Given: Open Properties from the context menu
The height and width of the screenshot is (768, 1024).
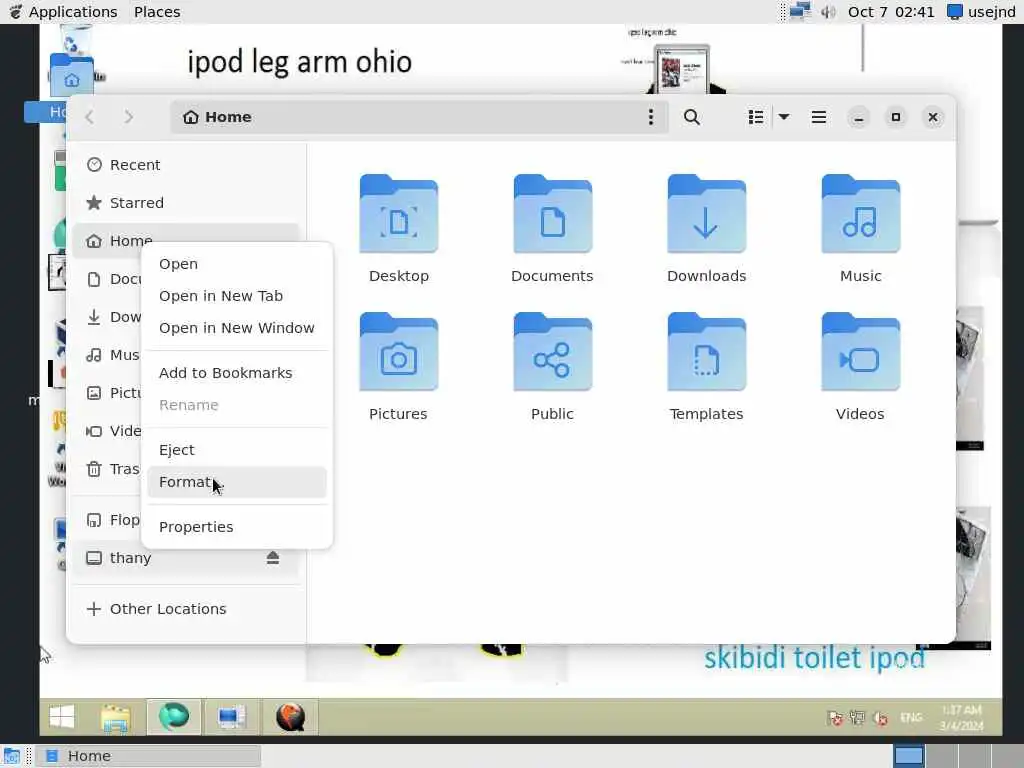Looking at the screenshot, I should click(x=236, y=527).
